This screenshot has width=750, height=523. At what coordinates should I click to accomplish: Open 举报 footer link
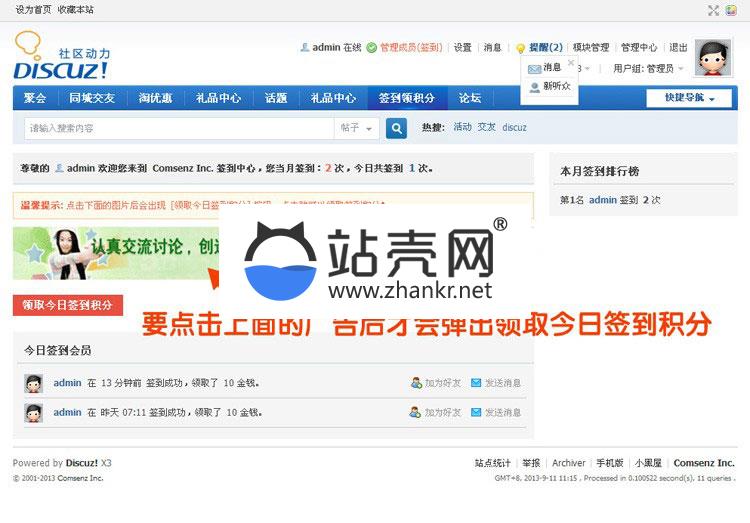click(x=531, y=463)
